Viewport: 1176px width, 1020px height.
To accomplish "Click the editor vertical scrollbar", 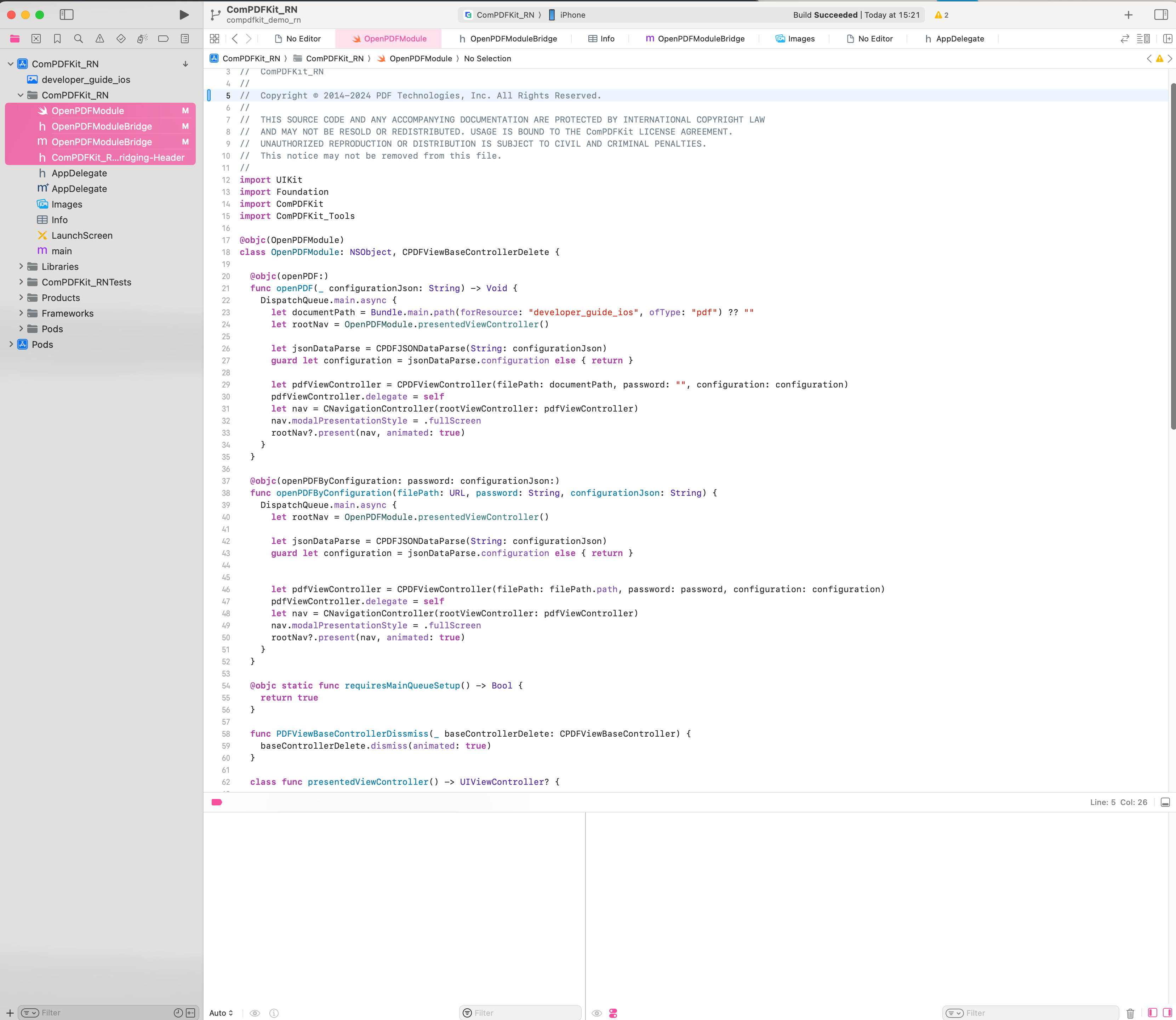I will click(x=1172, y=256).
